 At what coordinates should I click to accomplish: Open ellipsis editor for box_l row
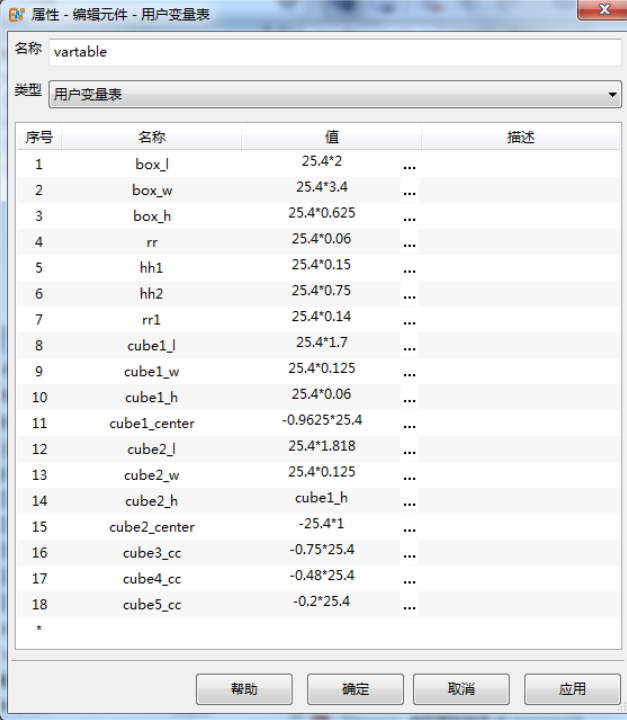point(409,164)
